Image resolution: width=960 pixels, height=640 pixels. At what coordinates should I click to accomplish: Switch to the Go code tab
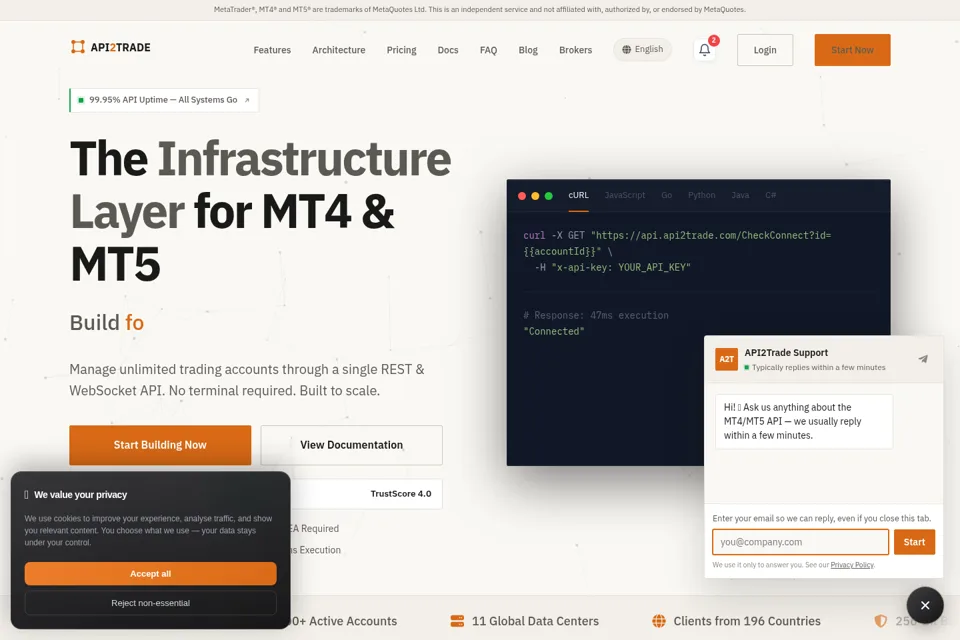tap(666, 195)
